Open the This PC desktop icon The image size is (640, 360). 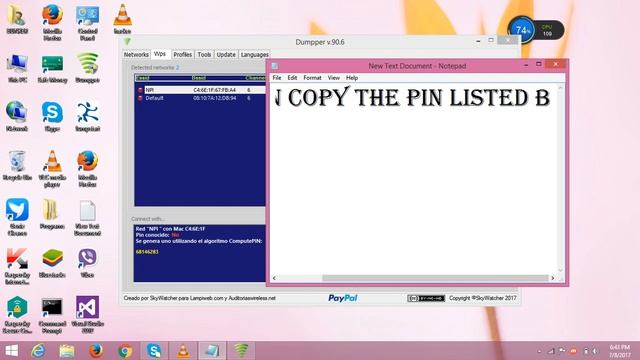tap(17, 69)
